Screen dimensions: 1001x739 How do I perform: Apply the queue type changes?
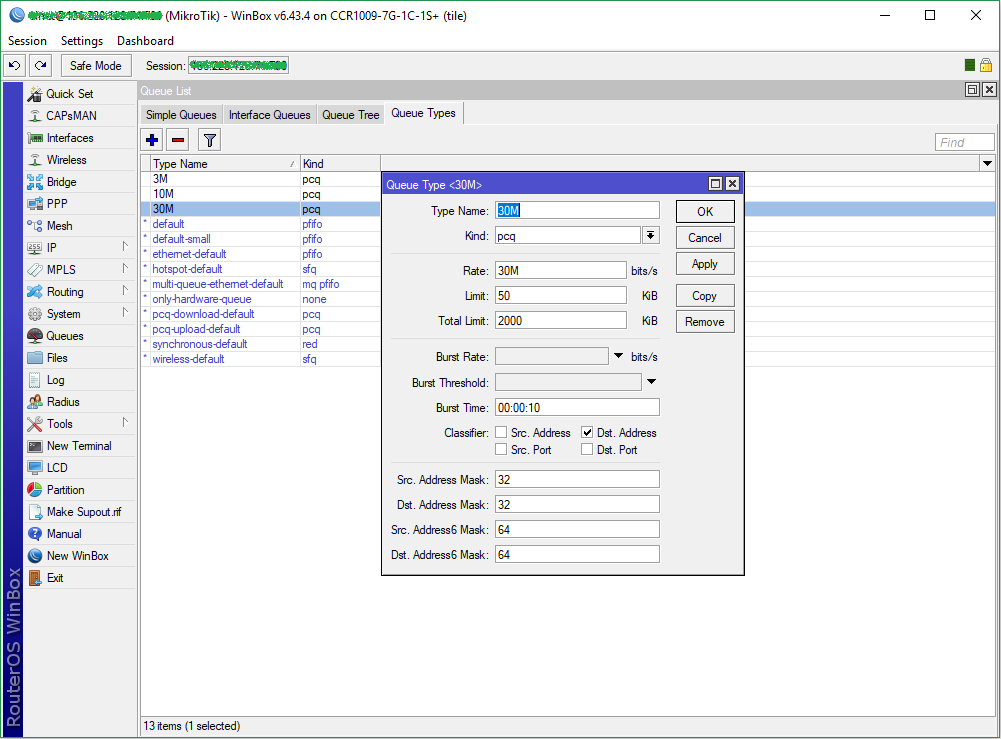pos(704,263)
